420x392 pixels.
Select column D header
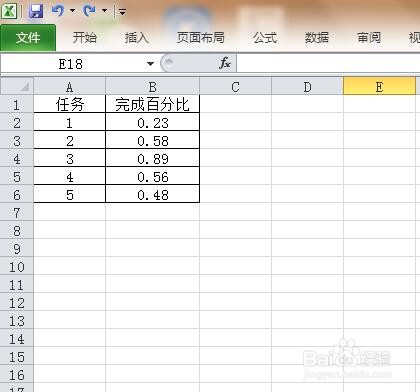click(307, 87)
